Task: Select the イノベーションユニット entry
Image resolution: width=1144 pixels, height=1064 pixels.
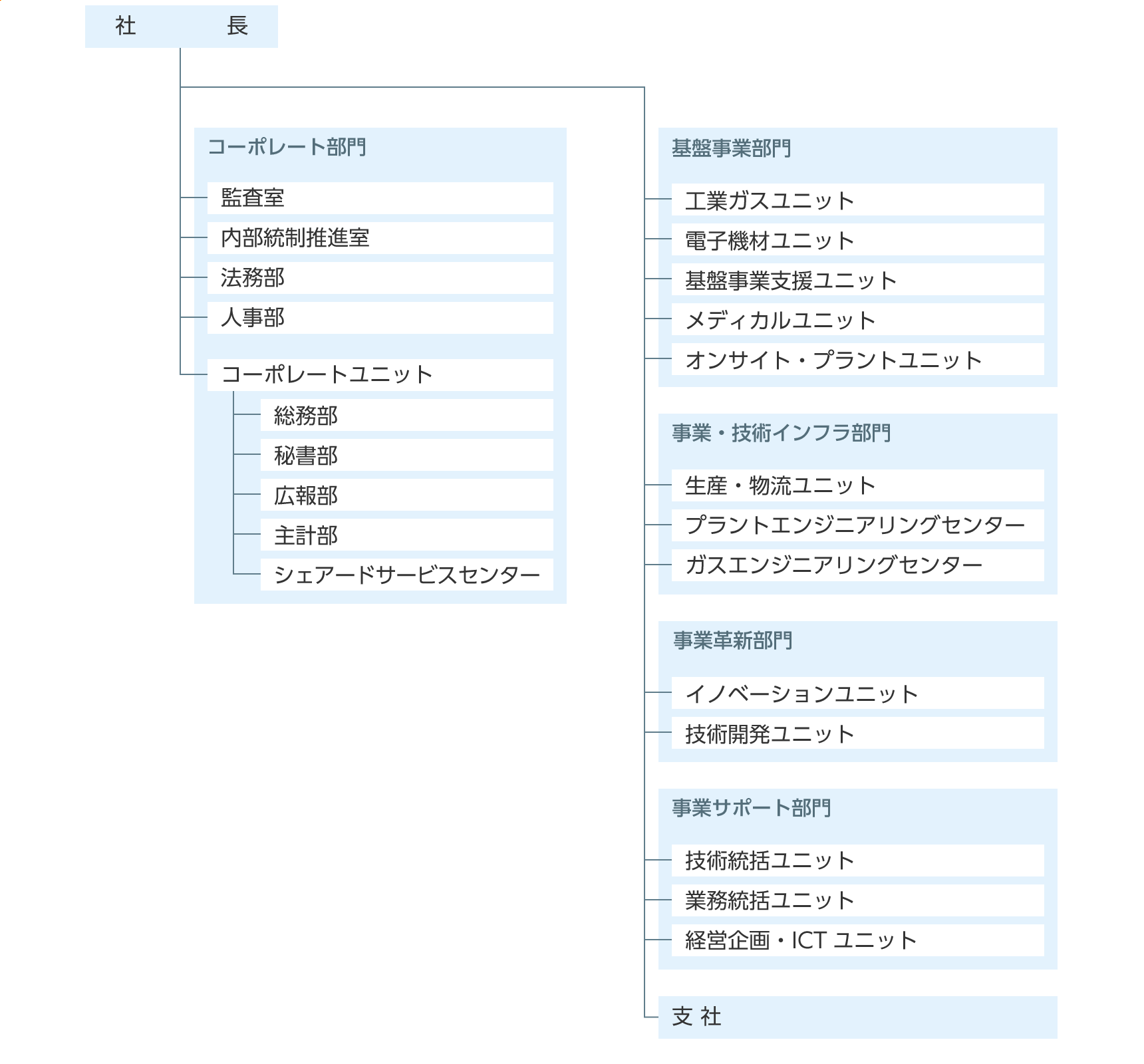Action: point(857,694)
